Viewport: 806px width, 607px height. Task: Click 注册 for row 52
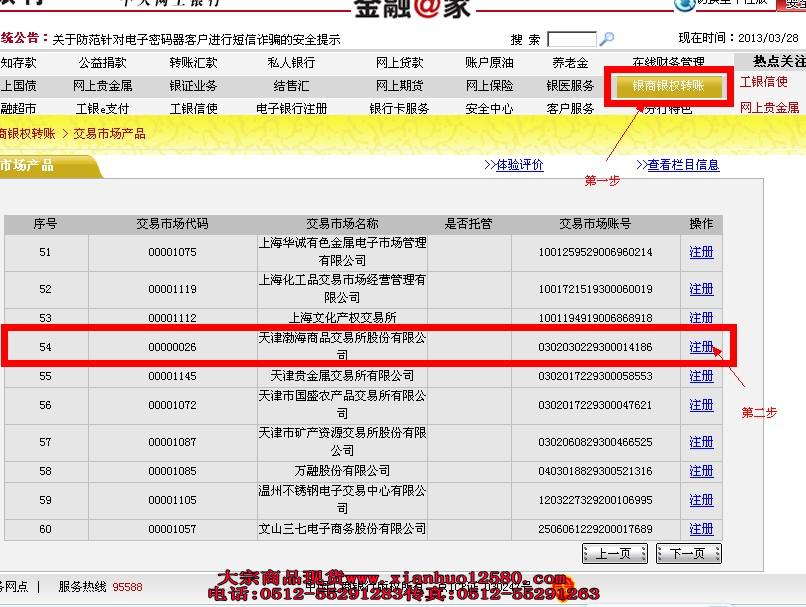pyautogui.click(x=701, y=289)
